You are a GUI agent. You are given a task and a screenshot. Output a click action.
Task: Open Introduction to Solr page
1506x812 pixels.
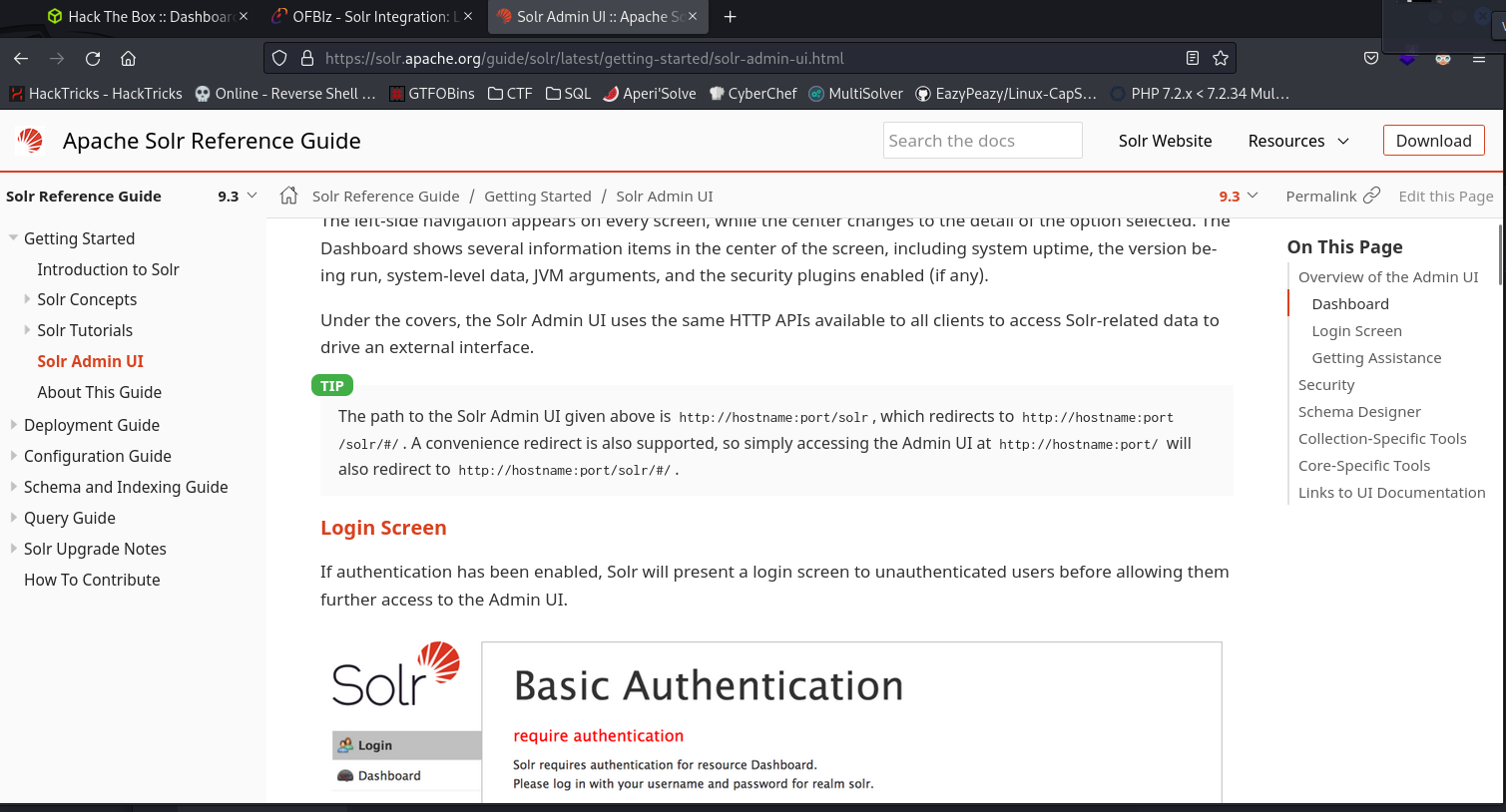[x=108, y=269]
